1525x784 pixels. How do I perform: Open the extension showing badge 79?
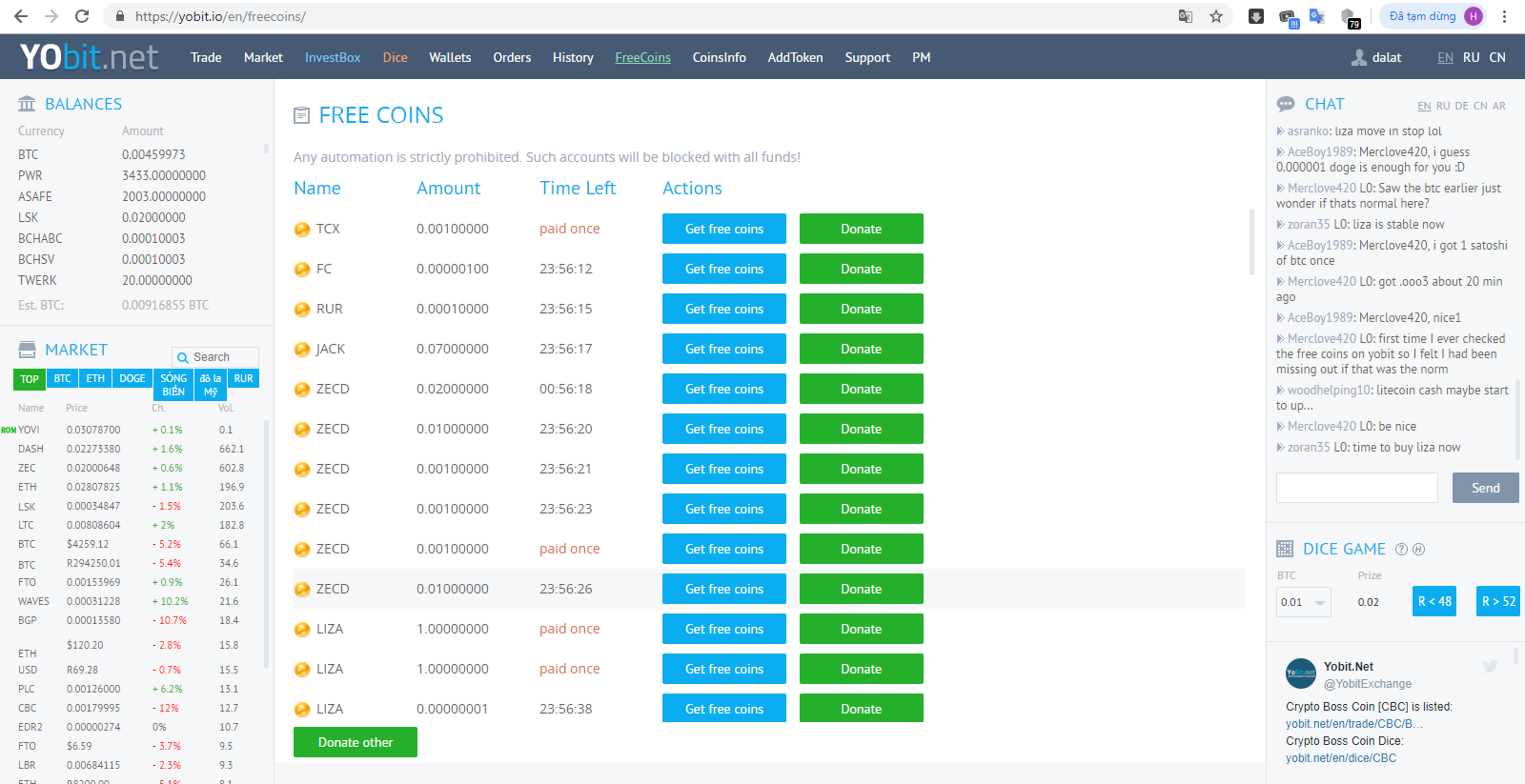[1350, 17]
